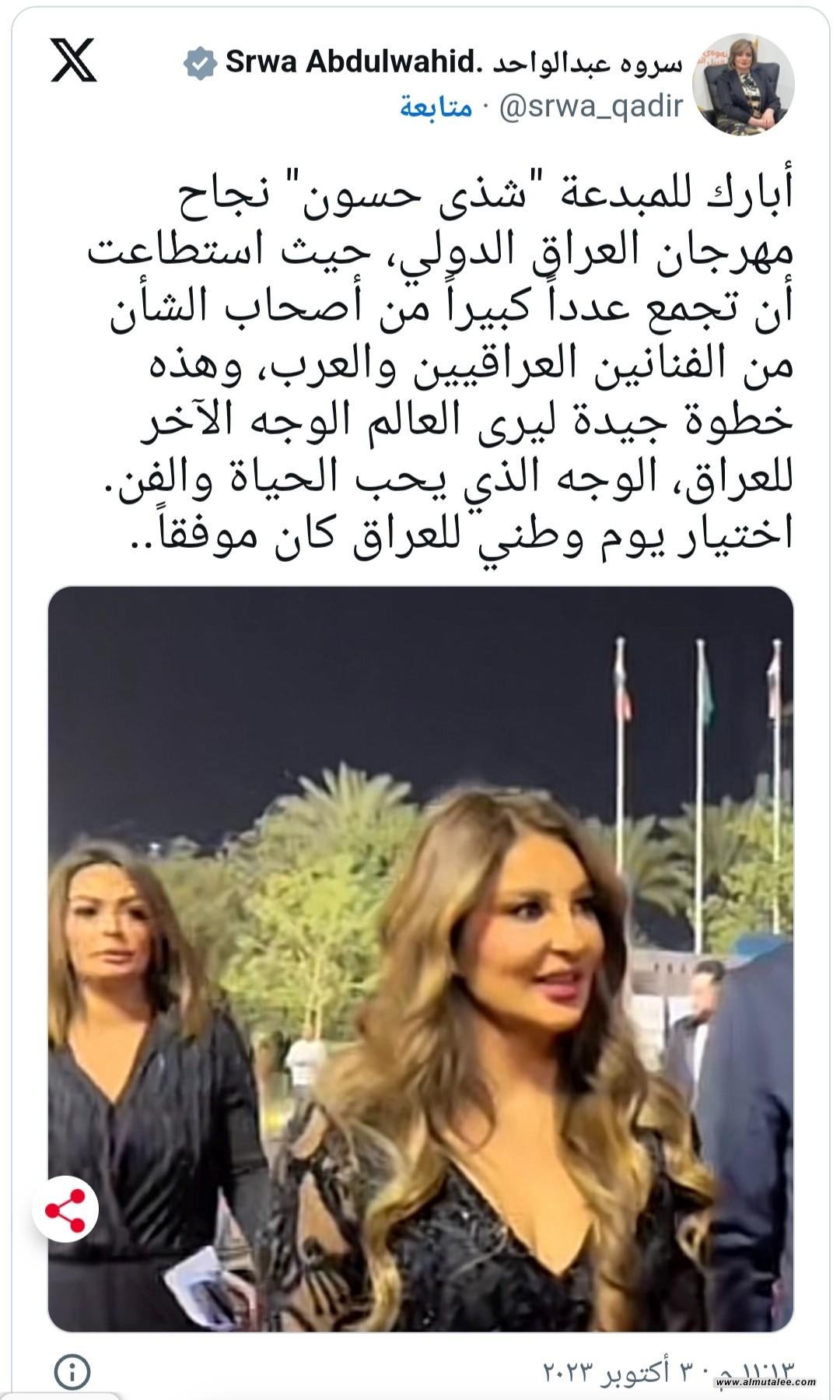Open the embedded tweet photo
840x1400 pixels.
click(x=421, y=959)
